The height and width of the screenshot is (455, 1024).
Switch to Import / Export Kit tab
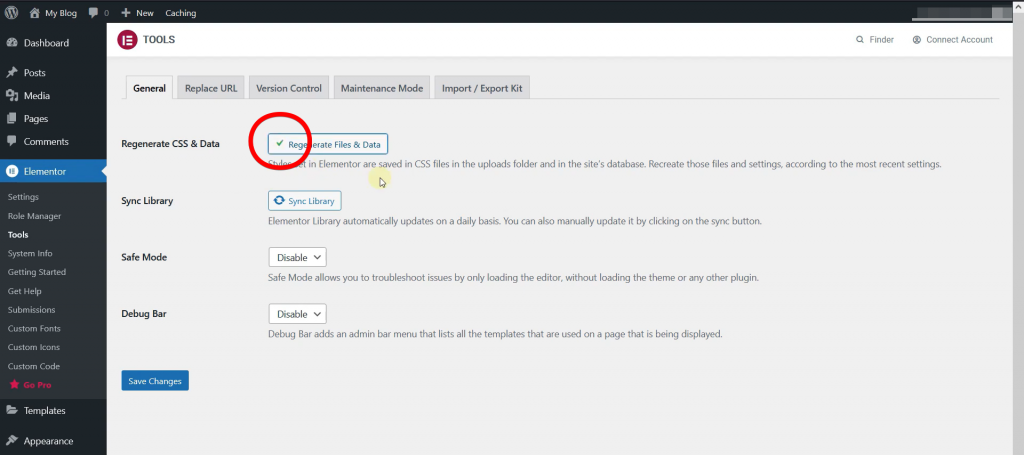pyautogui.click(x=482, y=88)
